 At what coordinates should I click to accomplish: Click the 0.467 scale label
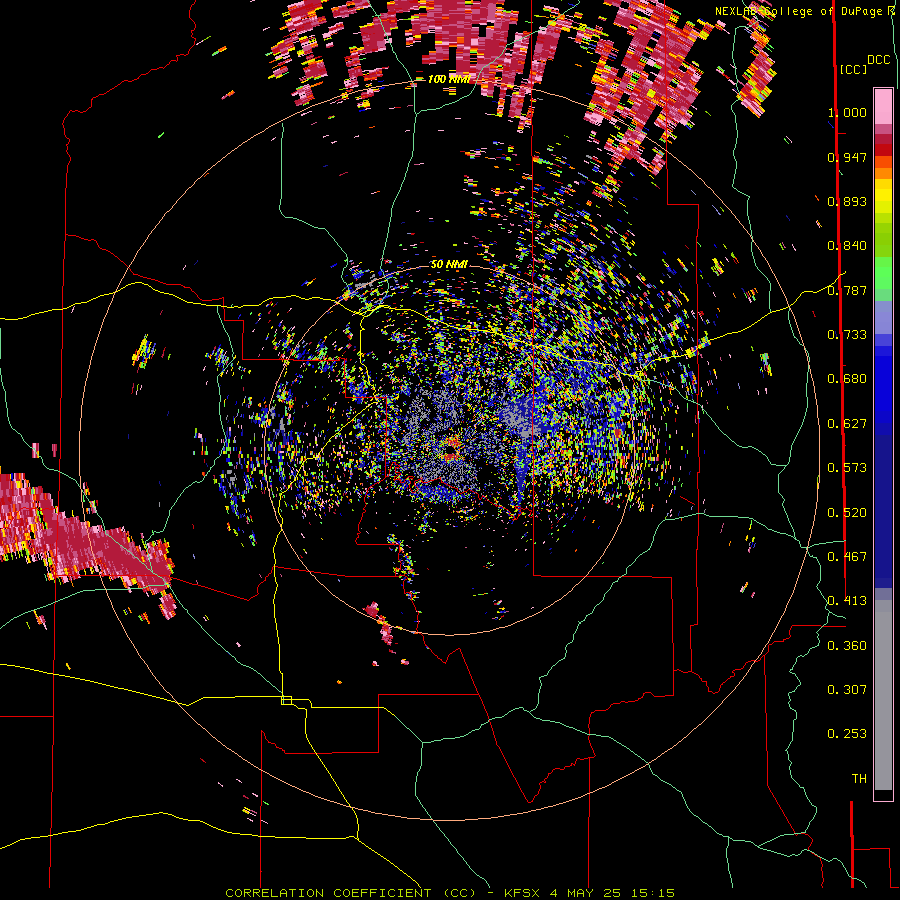pos(847,557)
